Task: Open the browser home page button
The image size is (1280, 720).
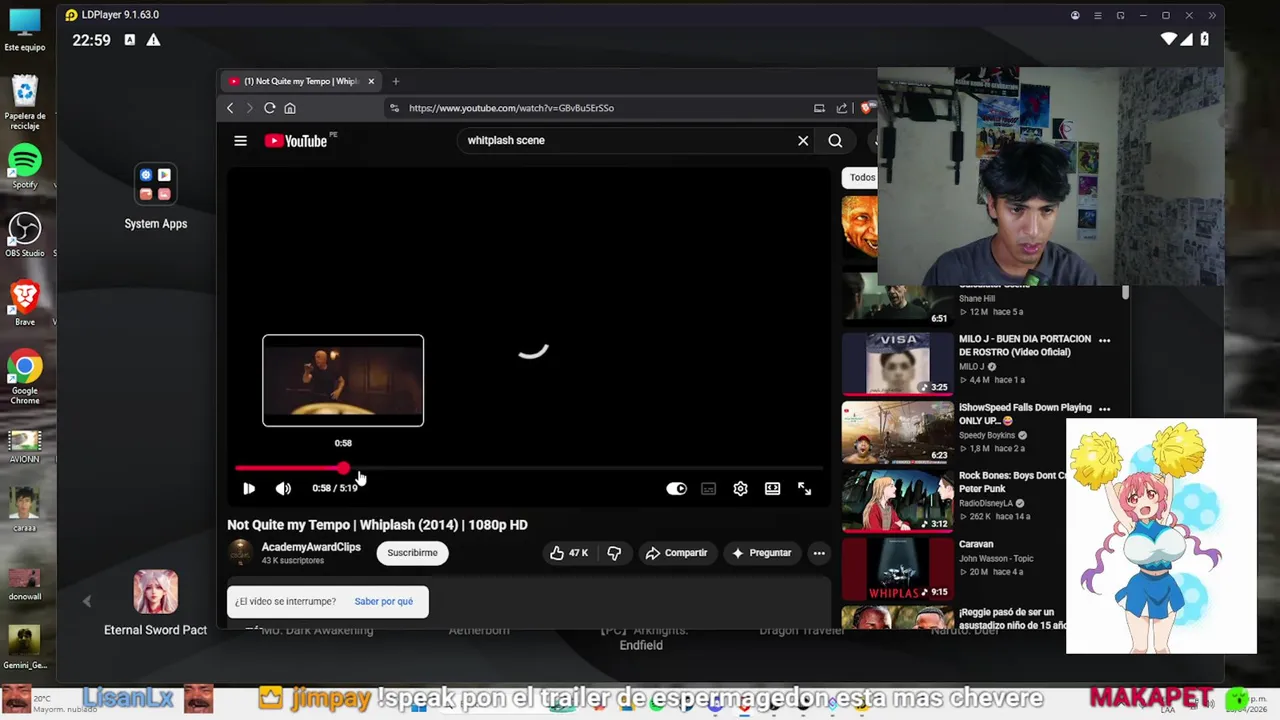Action: click(290, 108)
